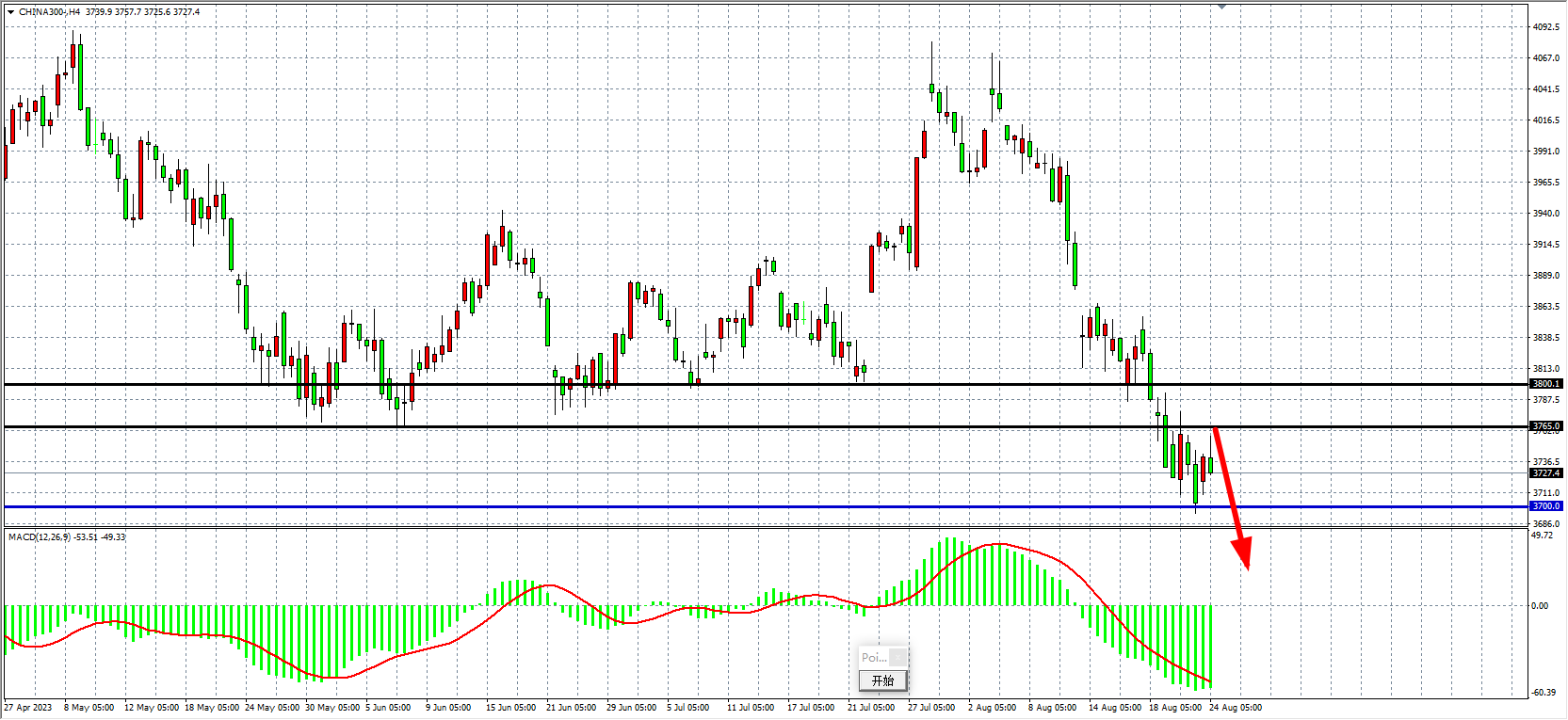This screenshot has width=1568, height=720.
Task: Close the small Poi... popup window
Action: 898,657
